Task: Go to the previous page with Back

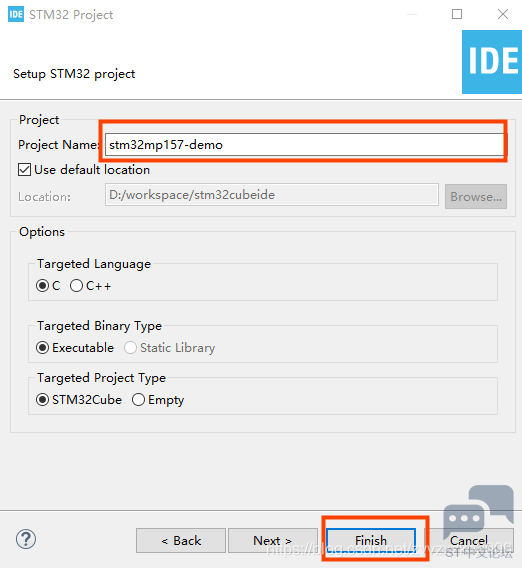Action: tap(181, 540)
